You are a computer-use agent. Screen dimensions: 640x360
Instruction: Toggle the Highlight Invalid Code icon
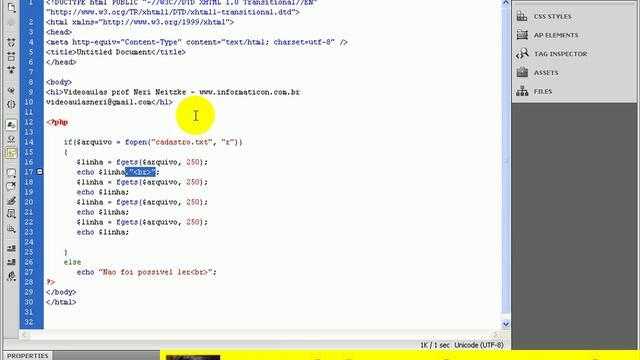click(x=11, y=139)
